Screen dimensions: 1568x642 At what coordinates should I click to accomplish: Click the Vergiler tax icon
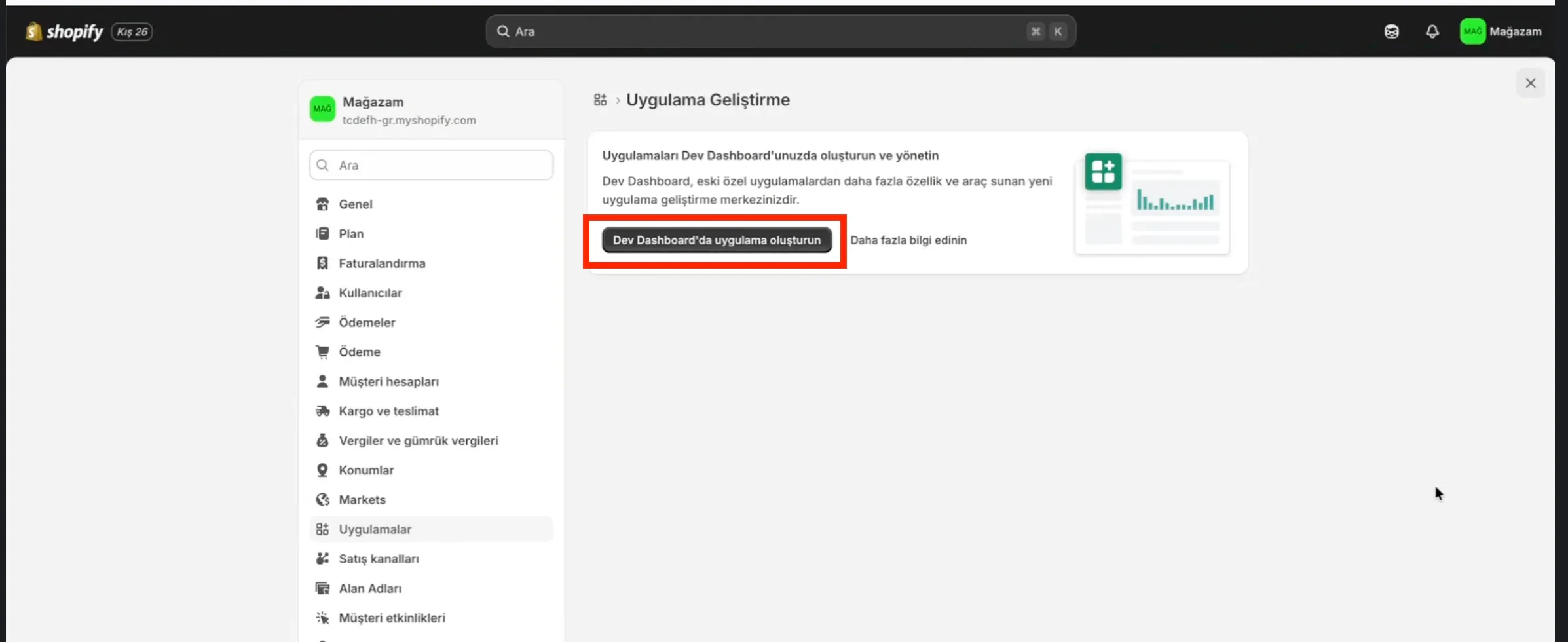click(x=322, y=440)
